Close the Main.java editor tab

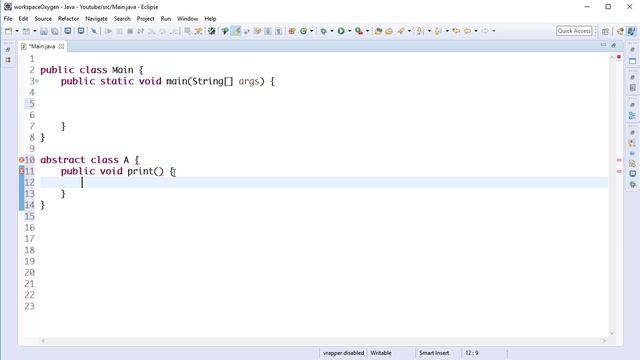[x=61, y=47]
